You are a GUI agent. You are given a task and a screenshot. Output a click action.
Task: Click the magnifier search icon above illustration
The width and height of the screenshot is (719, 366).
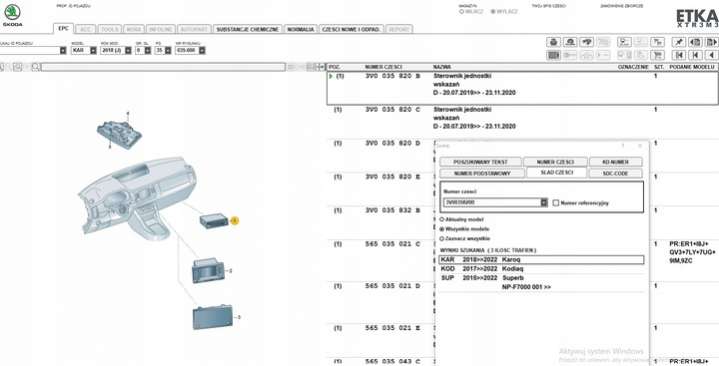click(x=35, y=67)
